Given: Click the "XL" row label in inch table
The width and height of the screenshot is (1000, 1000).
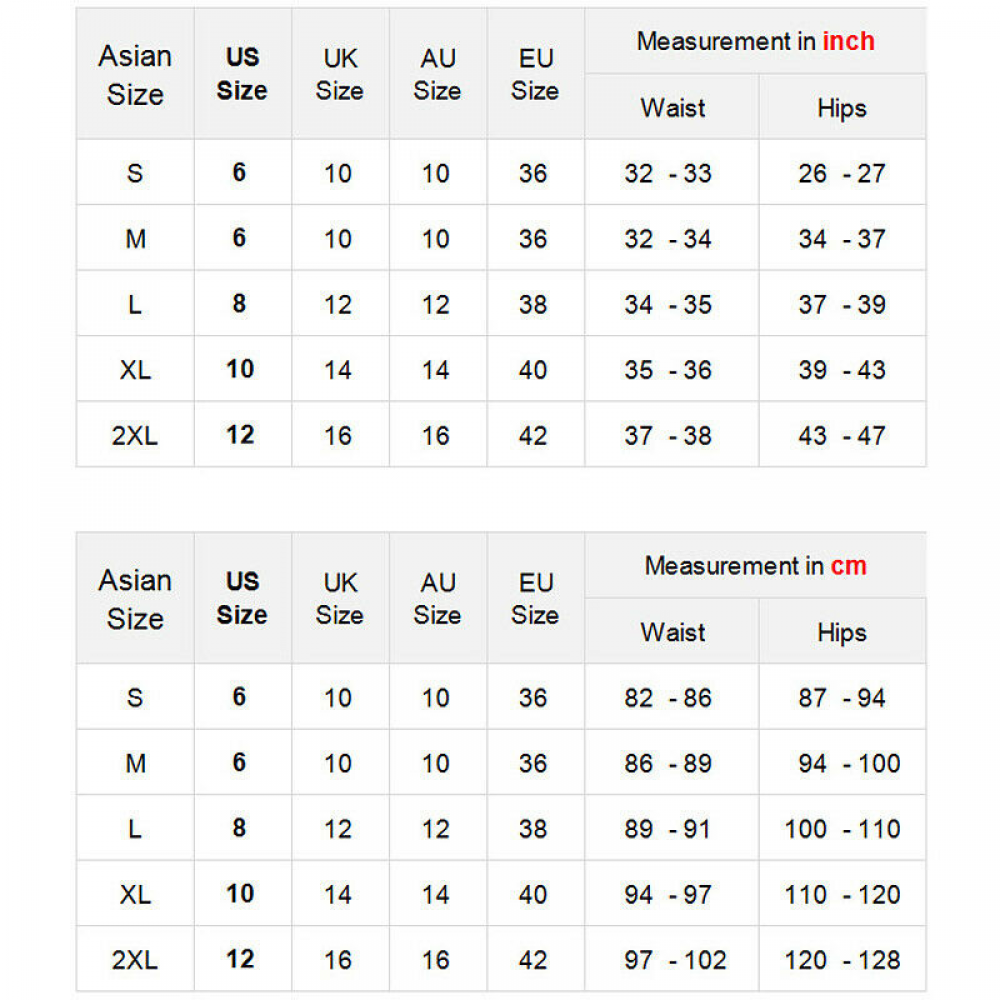Looking at the screenshot, I should click(135, 370).
